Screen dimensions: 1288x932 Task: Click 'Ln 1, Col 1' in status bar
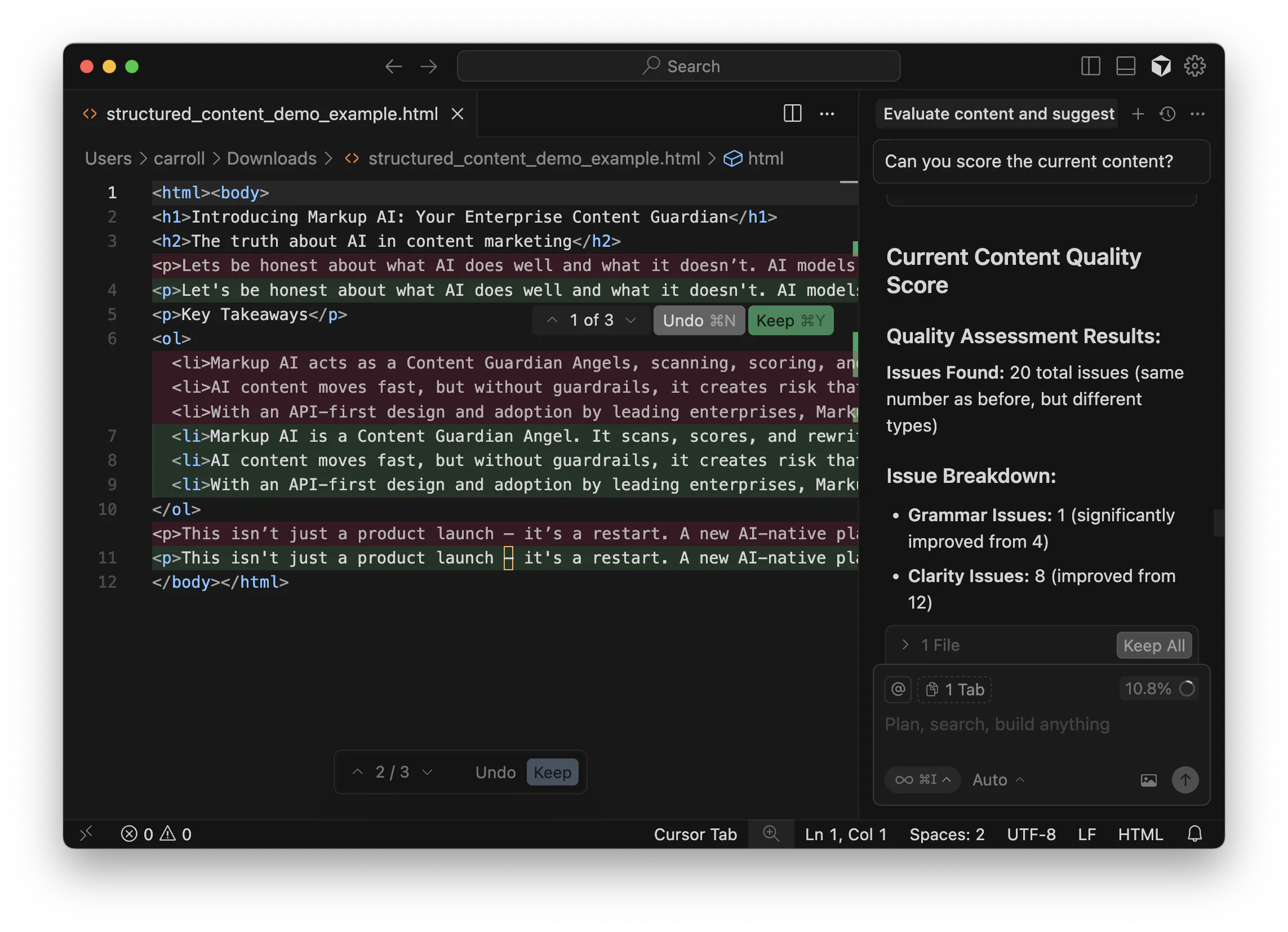(846, 835)
